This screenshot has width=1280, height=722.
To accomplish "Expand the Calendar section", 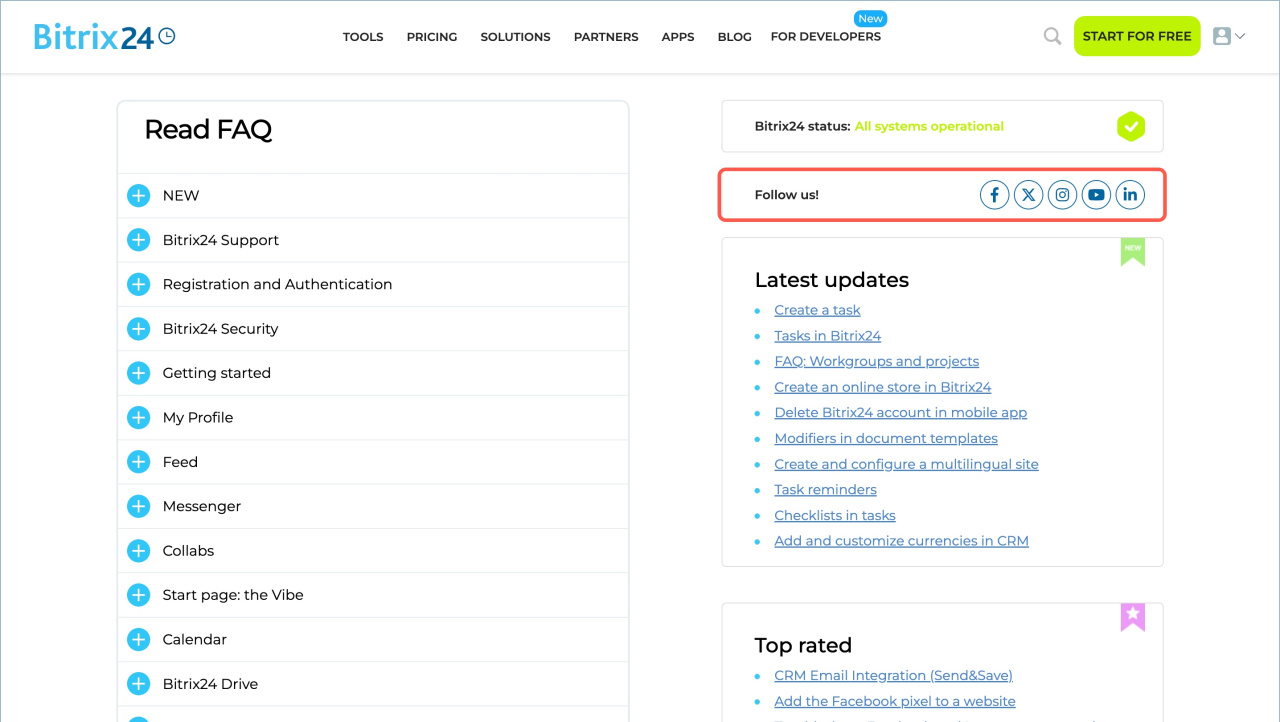I will (x=138, y=639).
